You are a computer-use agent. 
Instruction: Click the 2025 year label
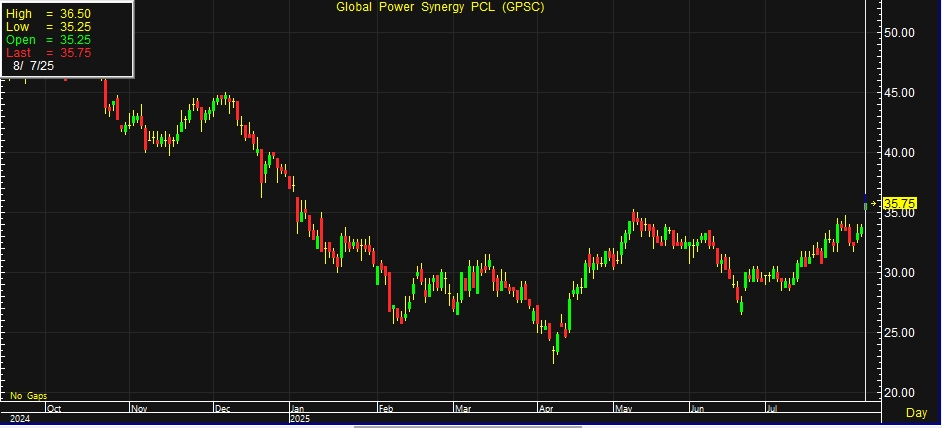[x=300, y=418]
